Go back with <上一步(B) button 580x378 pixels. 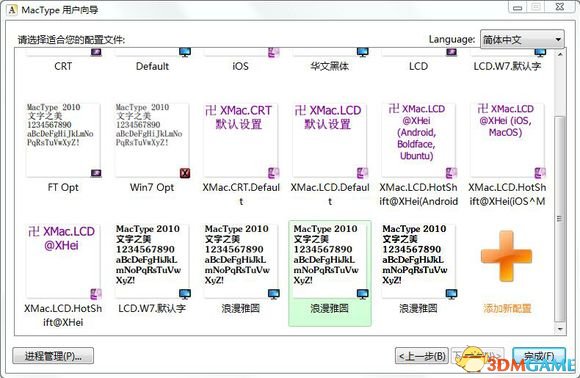(422, 356)
